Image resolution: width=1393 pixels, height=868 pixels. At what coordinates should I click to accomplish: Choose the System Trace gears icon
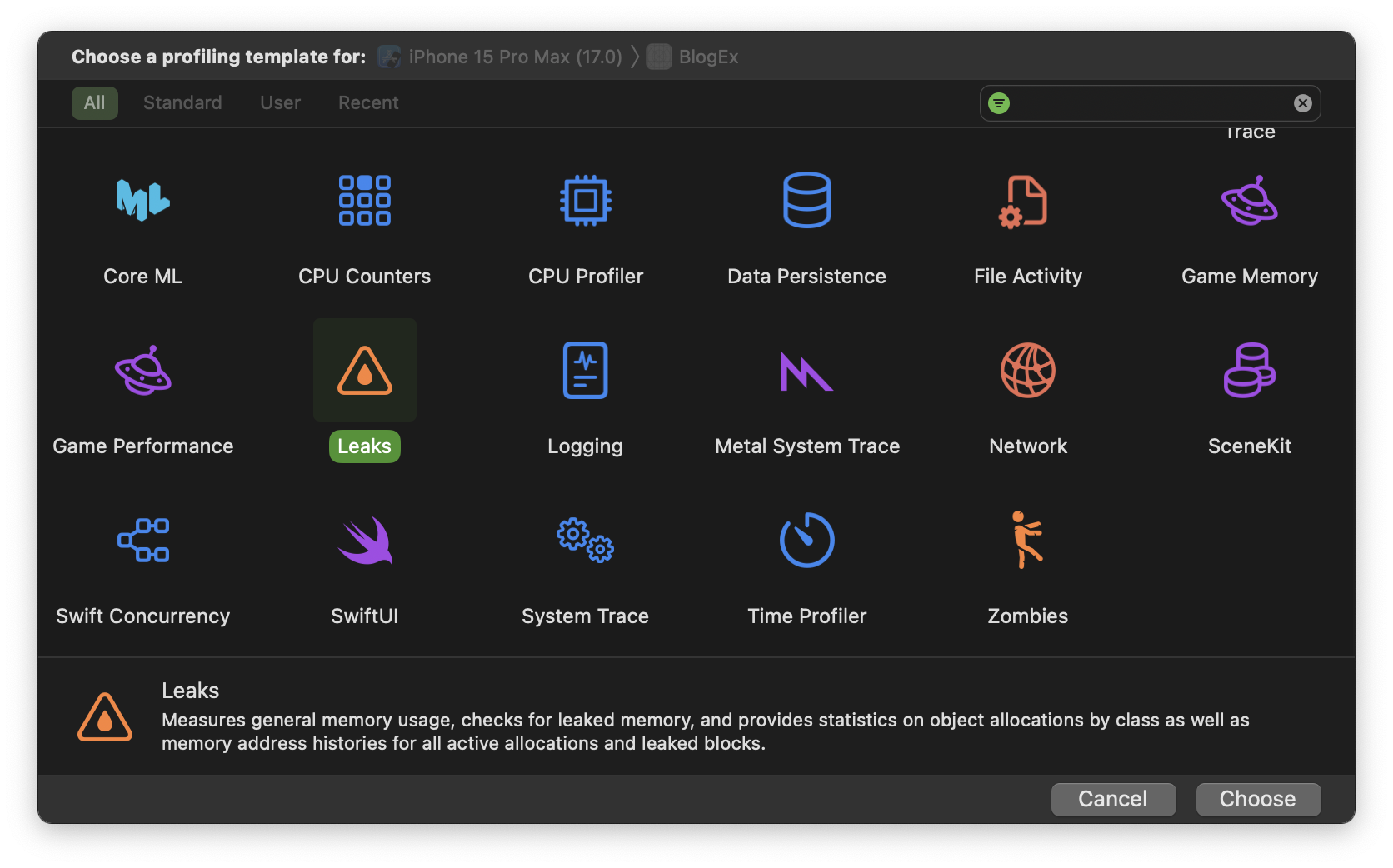[x=586, y=540]
